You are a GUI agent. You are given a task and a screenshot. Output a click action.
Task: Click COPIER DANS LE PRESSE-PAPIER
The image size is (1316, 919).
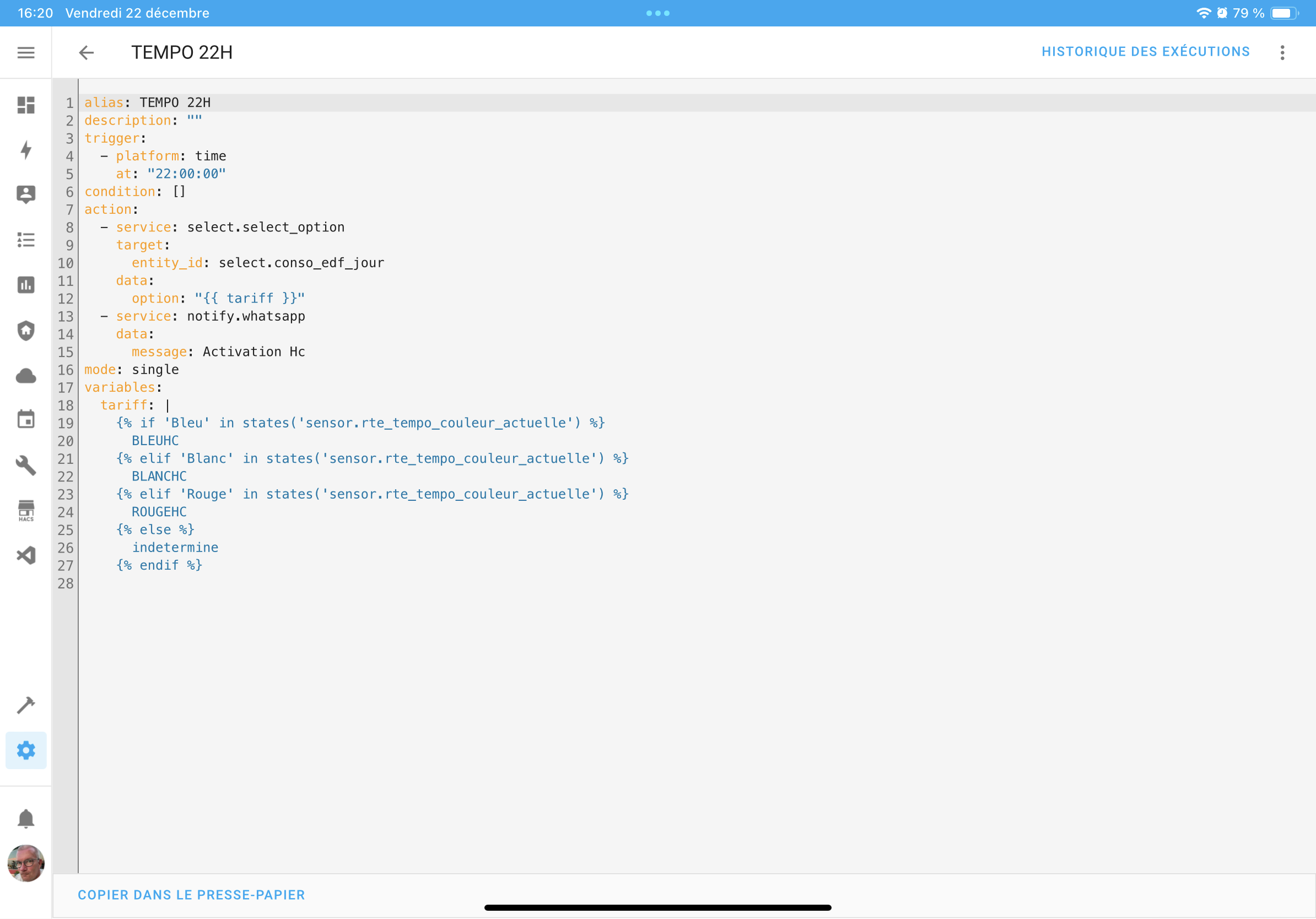[x=191, y=895]
